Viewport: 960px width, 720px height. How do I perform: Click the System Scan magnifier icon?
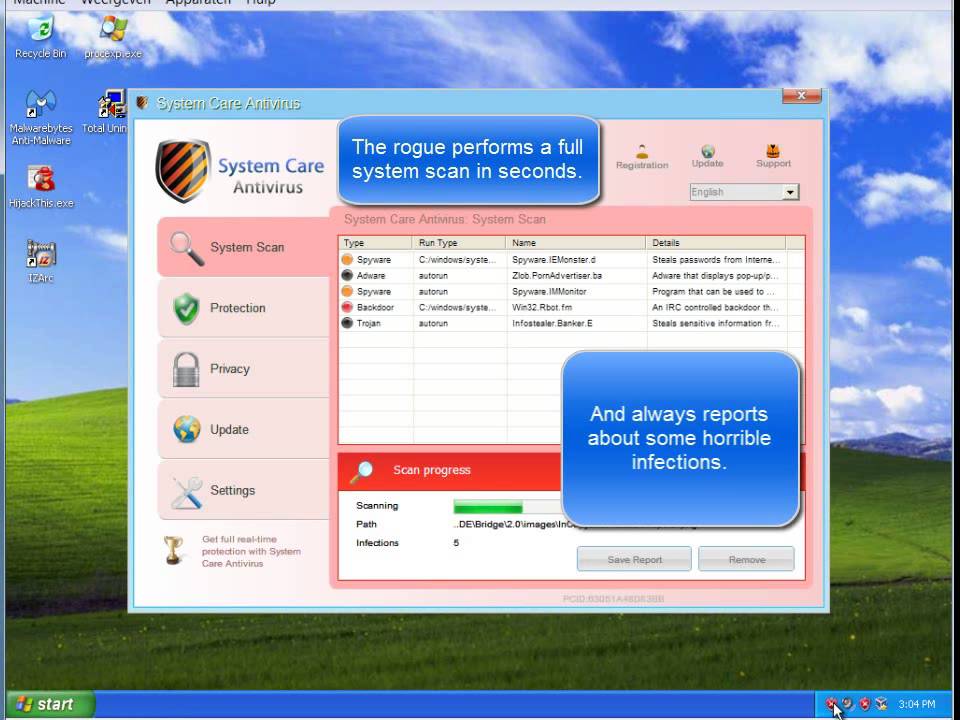click(x=186, y=248)
